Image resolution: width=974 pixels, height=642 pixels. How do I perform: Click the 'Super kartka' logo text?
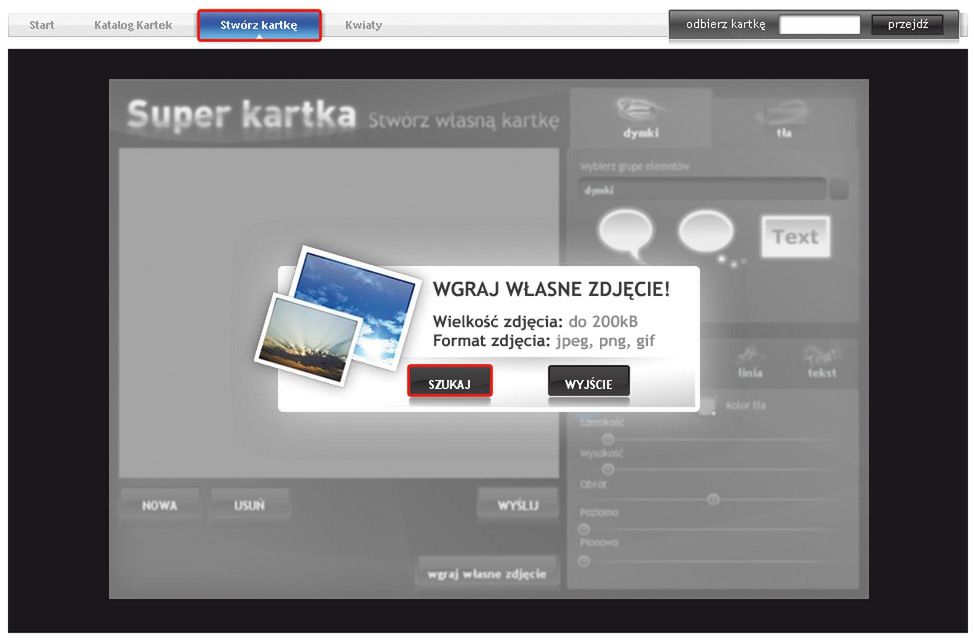pos(241,114)
